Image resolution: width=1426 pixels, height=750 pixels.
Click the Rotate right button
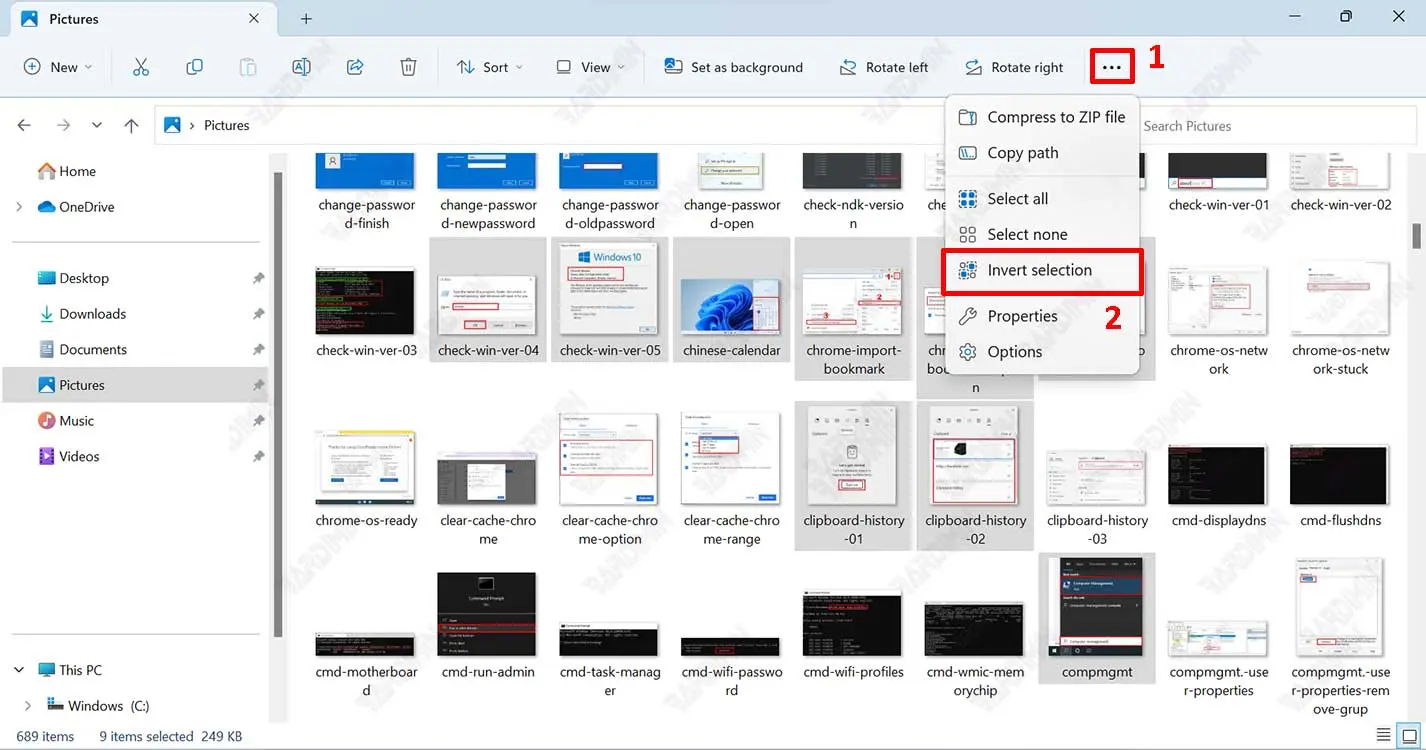(1014, 67)
